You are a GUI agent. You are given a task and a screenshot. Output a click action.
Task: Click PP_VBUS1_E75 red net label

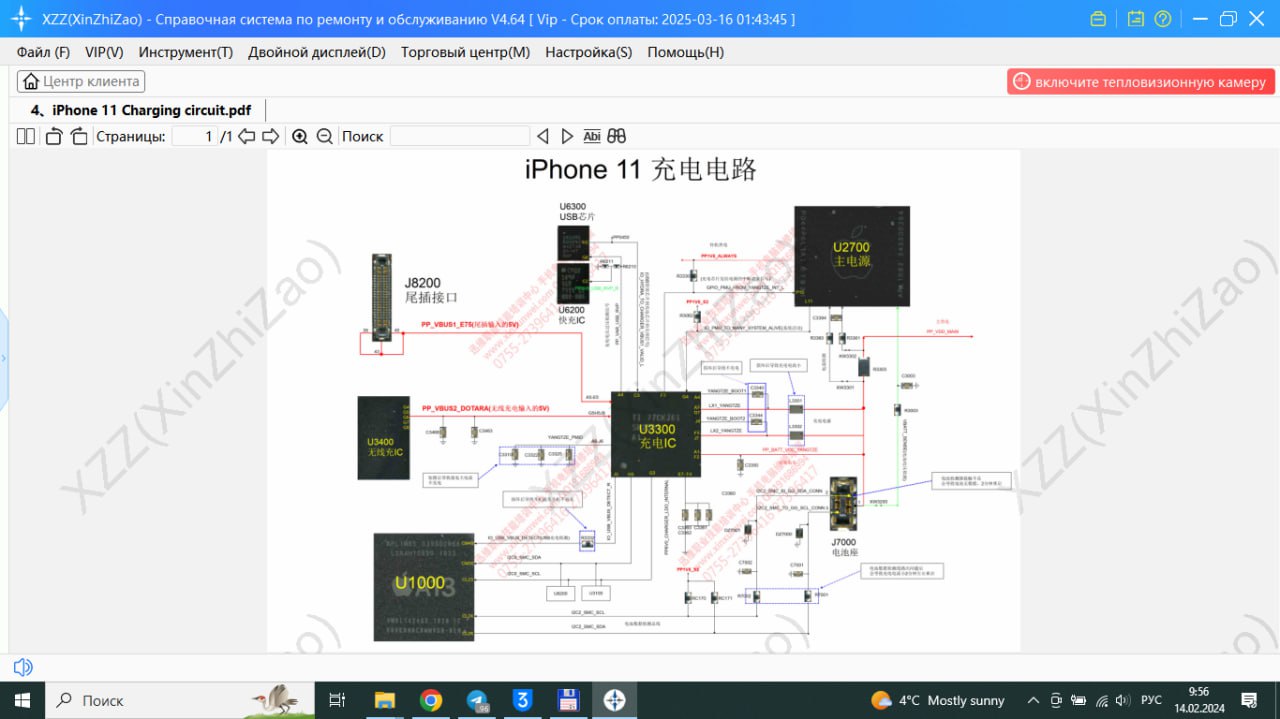470,324
